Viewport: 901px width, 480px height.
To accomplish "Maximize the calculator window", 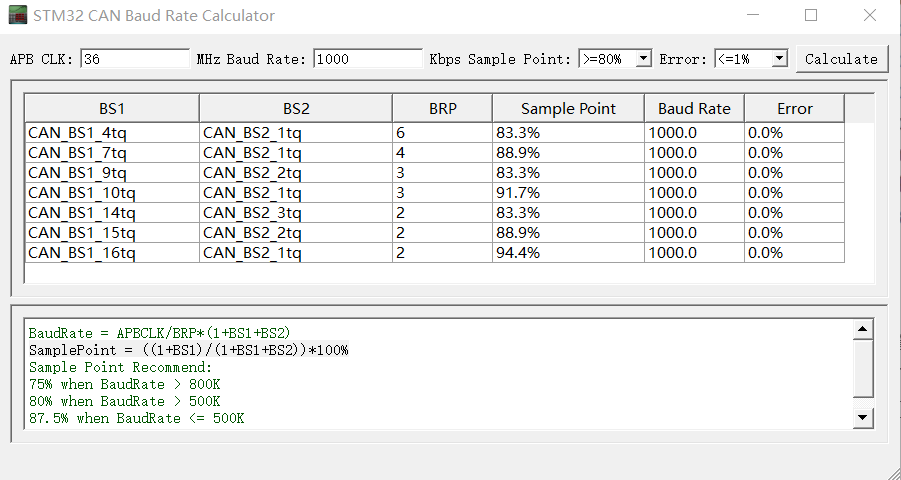I will click(811, 16).
